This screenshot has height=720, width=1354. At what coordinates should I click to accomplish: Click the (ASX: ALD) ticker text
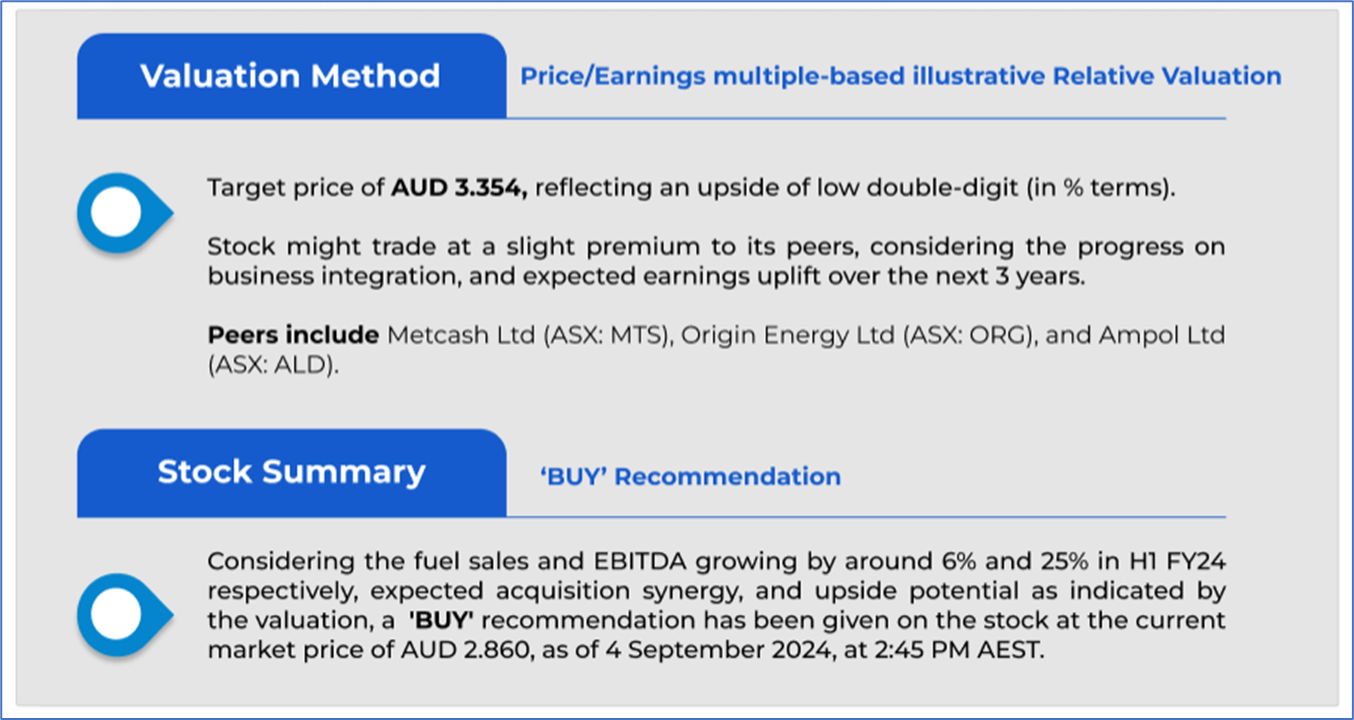click(272, 365)
